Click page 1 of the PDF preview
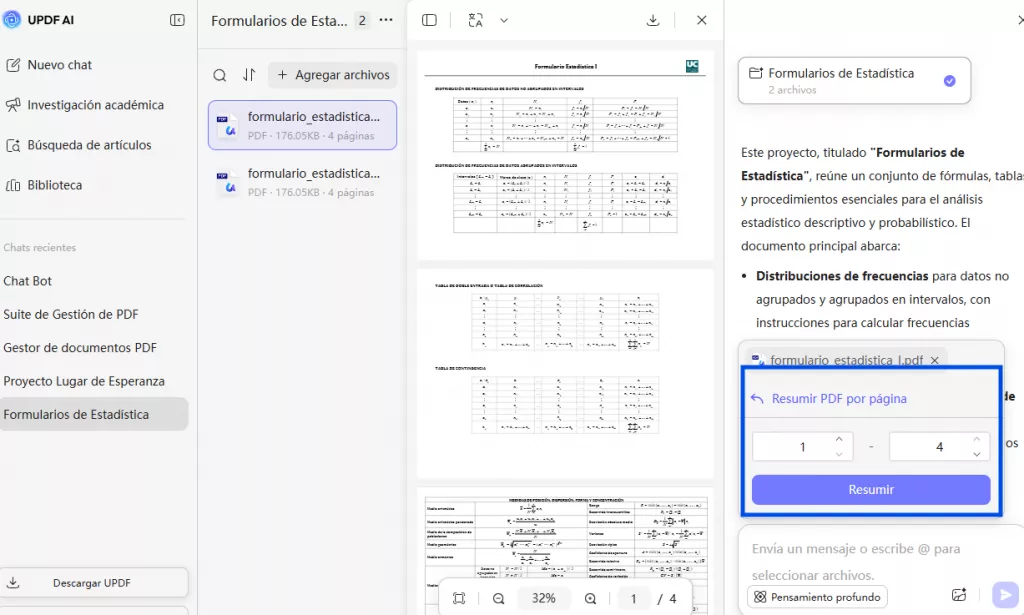The height and width of the screenshot is (615, 1024). tap(565, 155)
